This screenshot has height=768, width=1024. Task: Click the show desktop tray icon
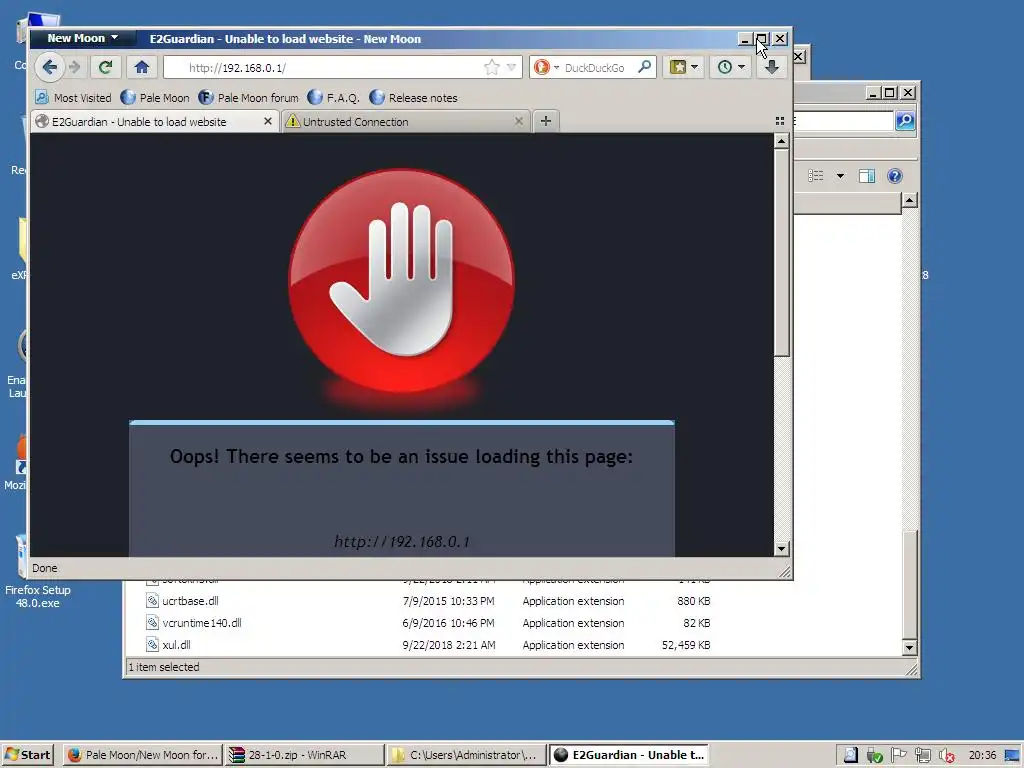click(1012, 756)
